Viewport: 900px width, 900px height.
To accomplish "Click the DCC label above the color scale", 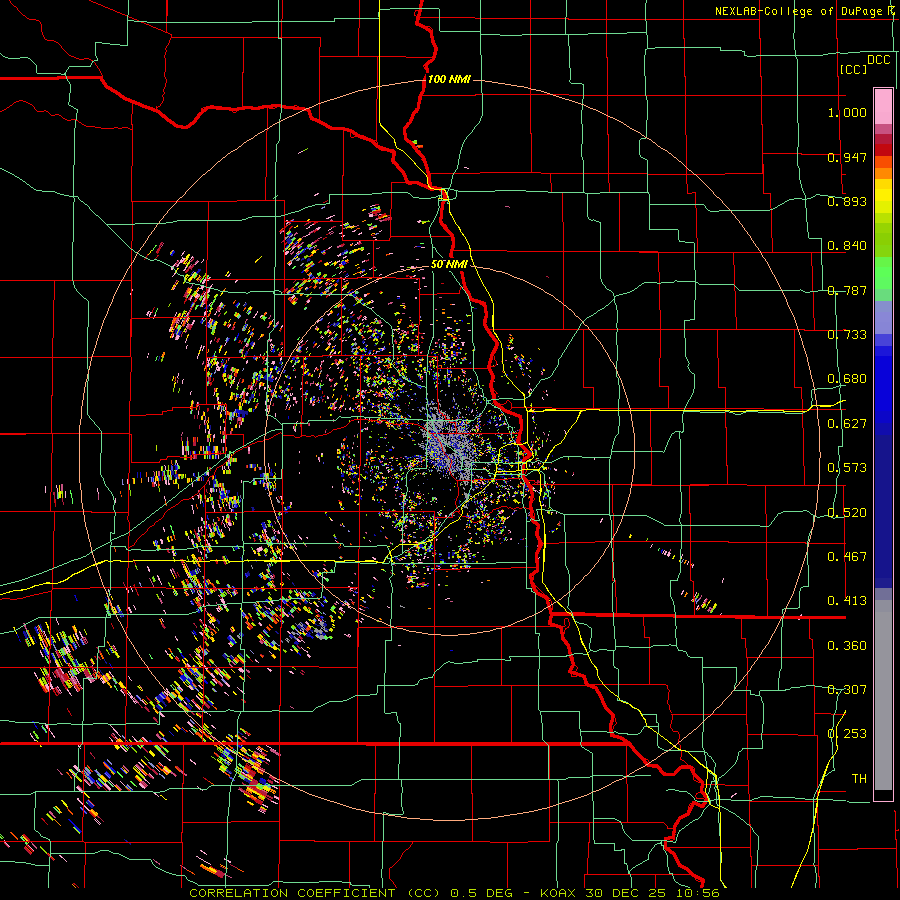I will 878,60.
